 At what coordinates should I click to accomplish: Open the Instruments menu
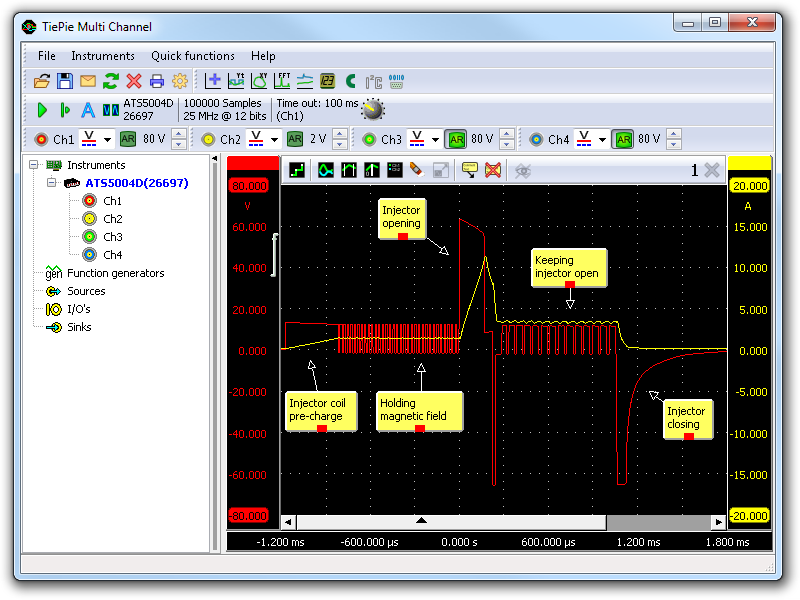click(103, 56)
